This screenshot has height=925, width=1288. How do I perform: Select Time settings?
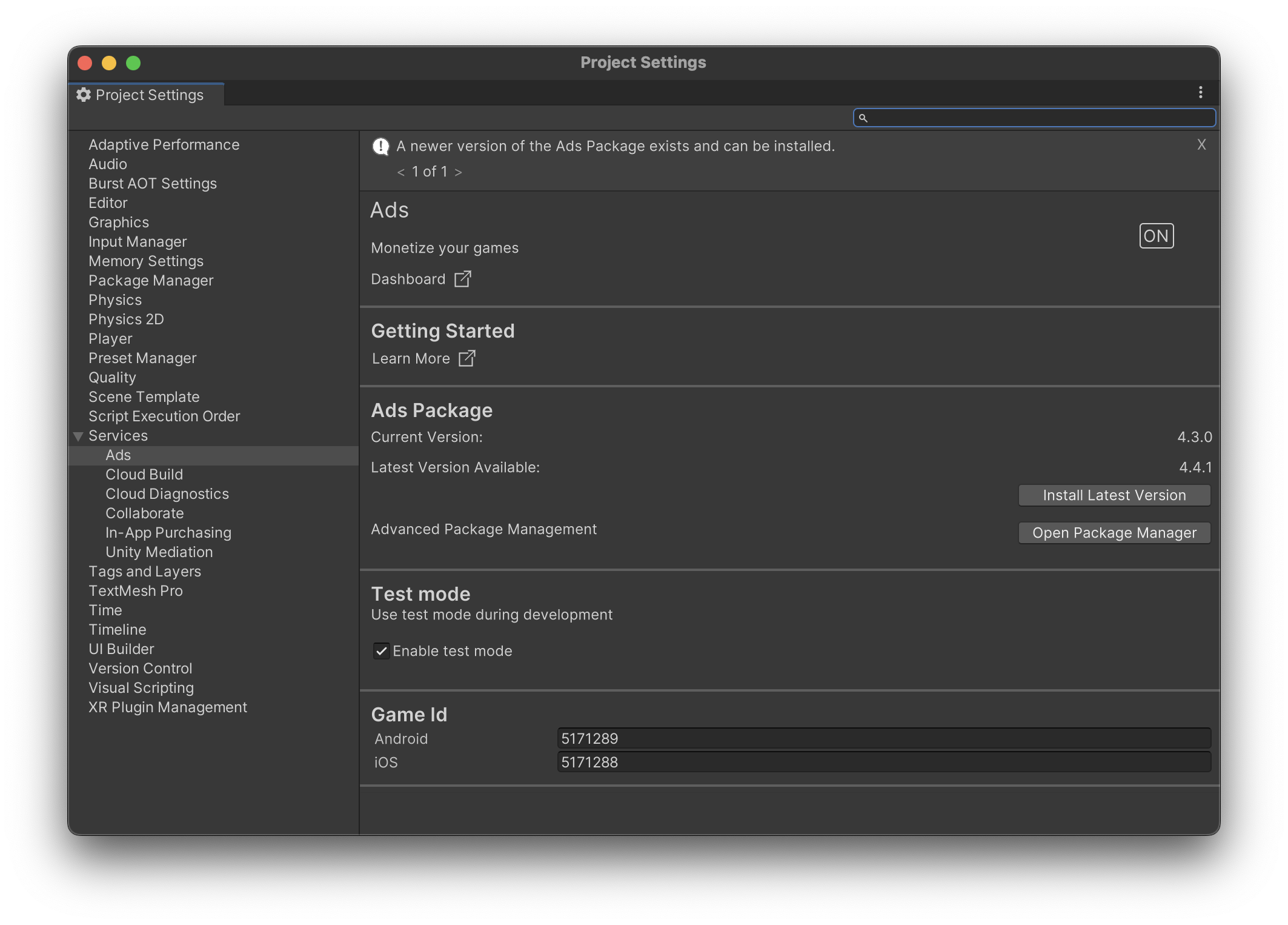[105, 610]
